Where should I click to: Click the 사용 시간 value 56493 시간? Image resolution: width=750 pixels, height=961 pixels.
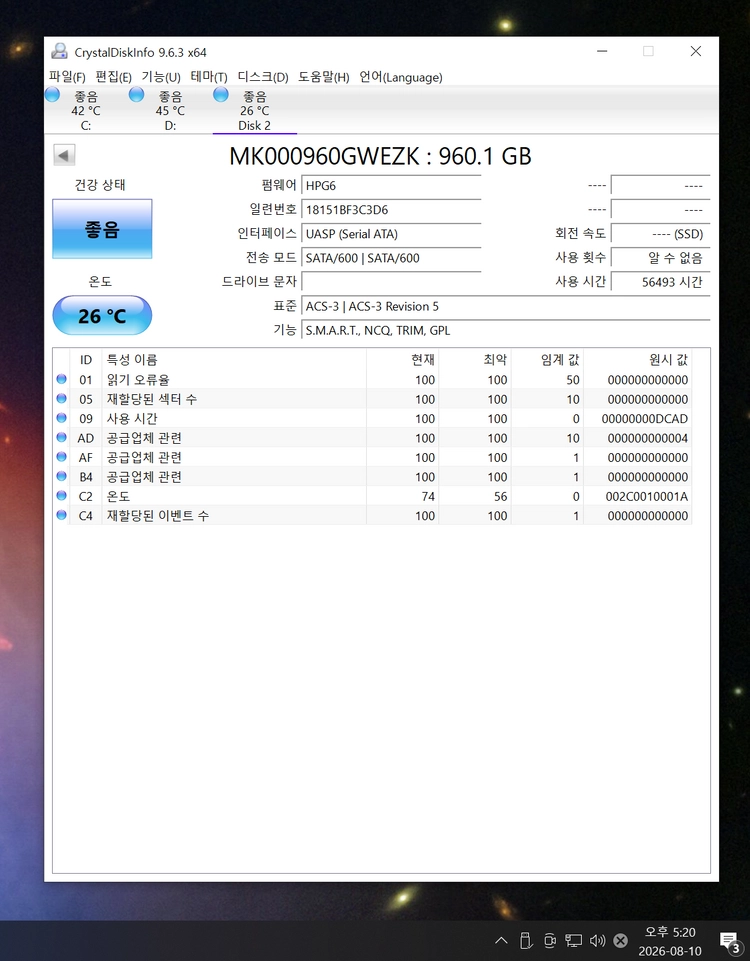[661, 282]
